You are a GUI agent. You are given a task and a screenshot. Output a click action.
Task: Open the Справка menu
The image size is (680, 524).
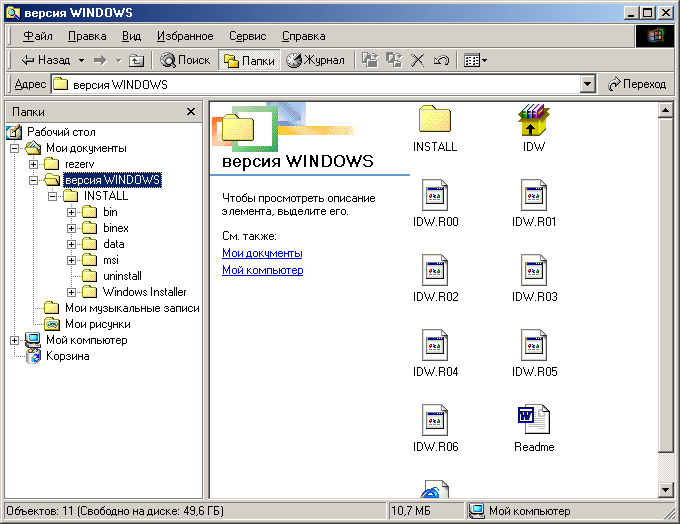click(x=304, y=36)
